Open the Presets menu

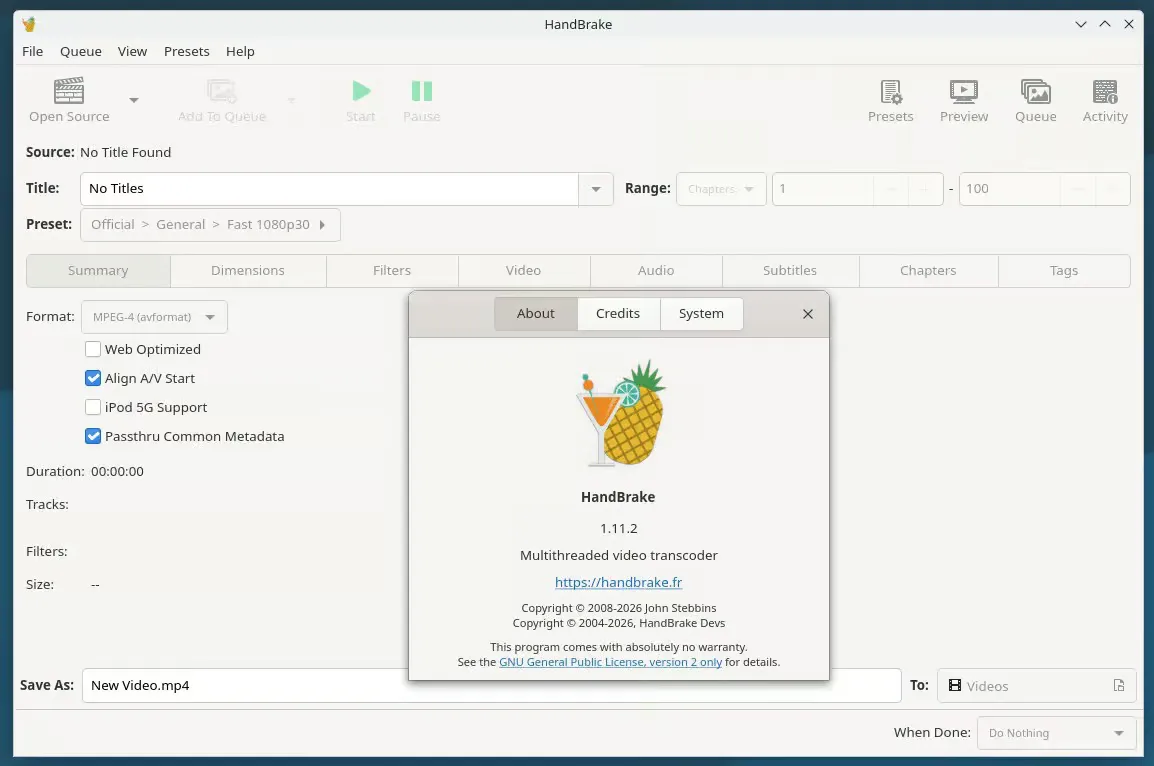pyautogui.click(x=187, y=52)
